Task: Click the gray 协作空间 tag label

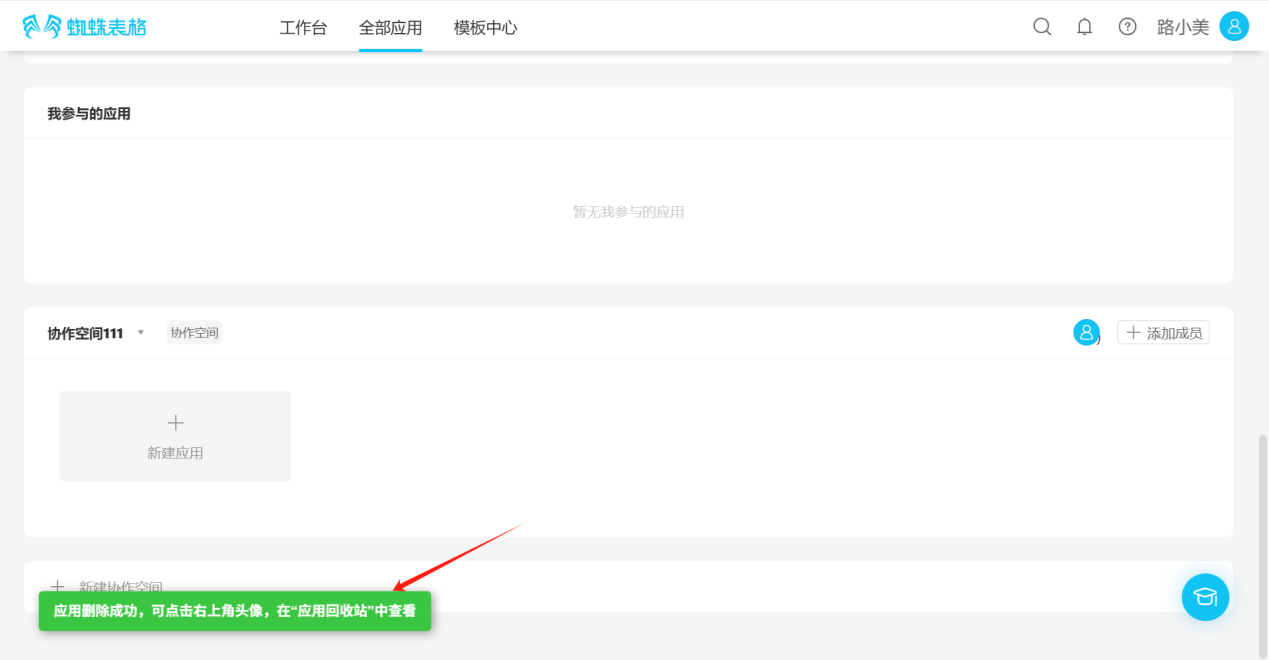Action: 194,333
